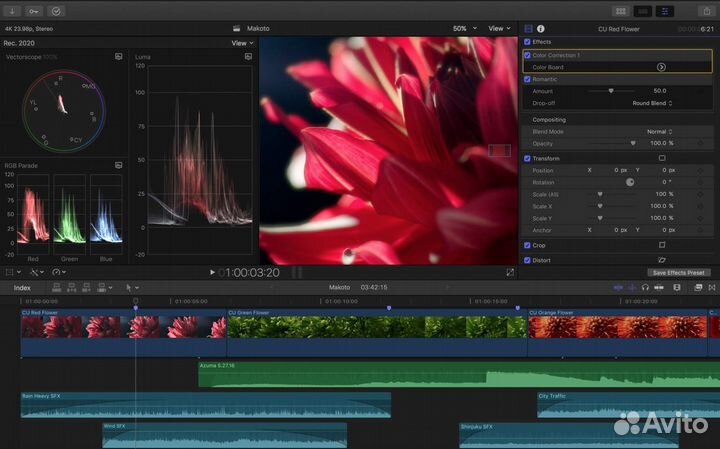The image size is (720, 449).
Task: Adjust the Opacity slider
Action: (x=632, y=143)
